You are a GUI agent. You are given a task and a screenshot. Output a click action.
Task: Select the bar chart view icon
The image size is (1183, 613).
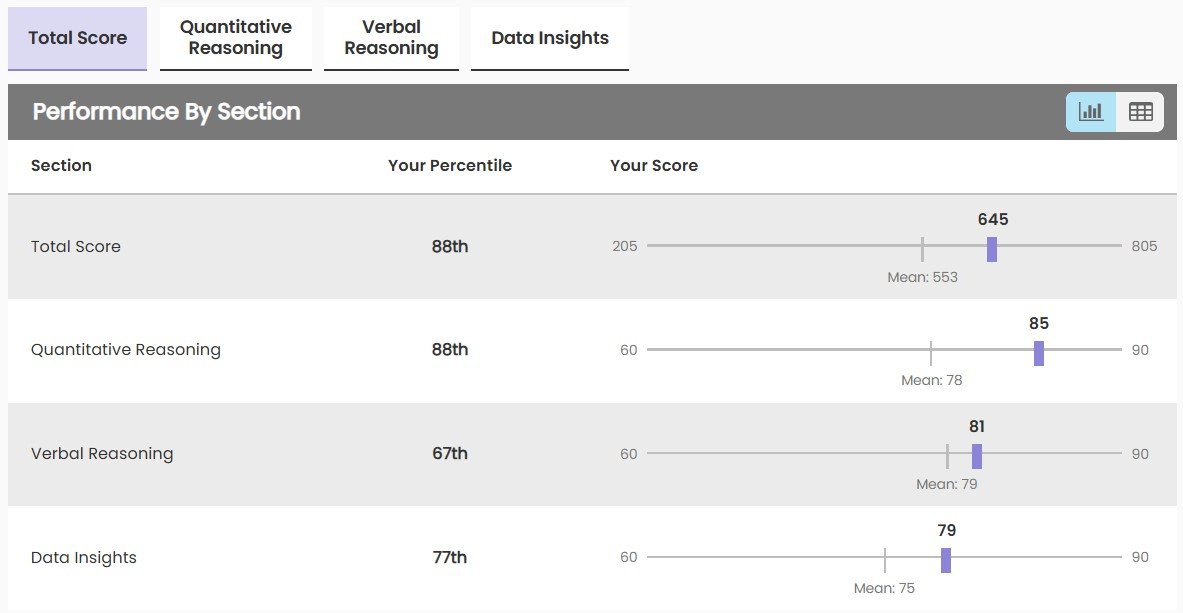click(1090, 112)
